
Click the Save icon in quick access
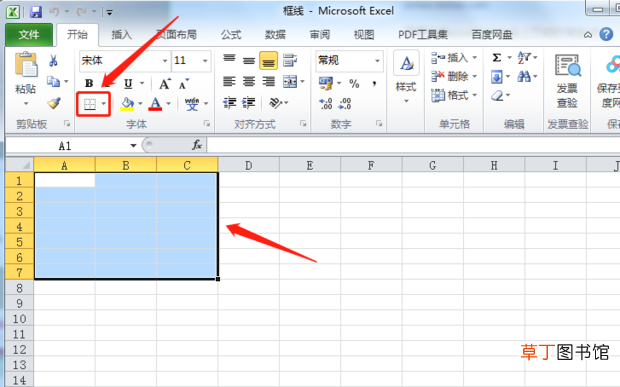36,12
